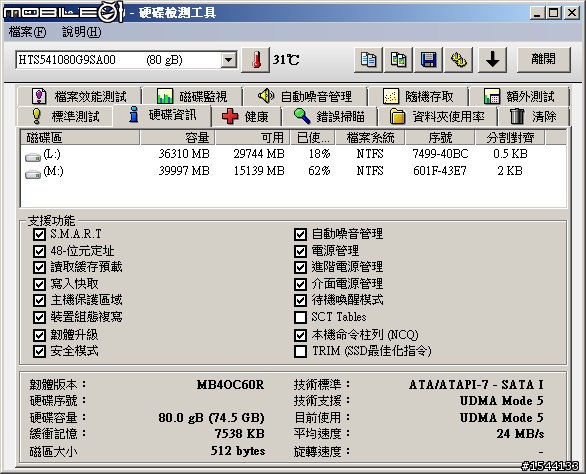
Task: Click the ATA/ATAPI-7 - SATA I value
Action: pyautogui.click(x=476, y=385)
